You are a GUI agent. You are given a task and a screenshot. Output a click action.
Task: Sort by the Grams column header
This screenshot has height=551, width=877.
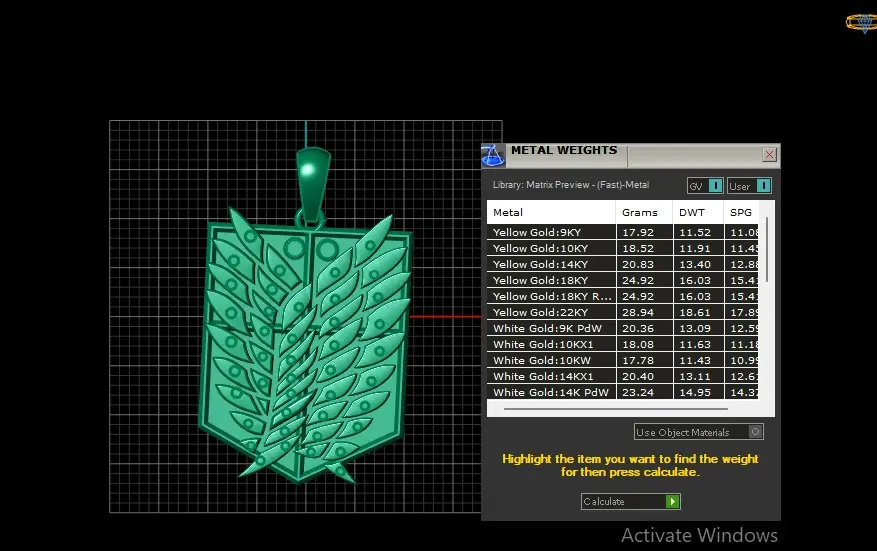644,213
